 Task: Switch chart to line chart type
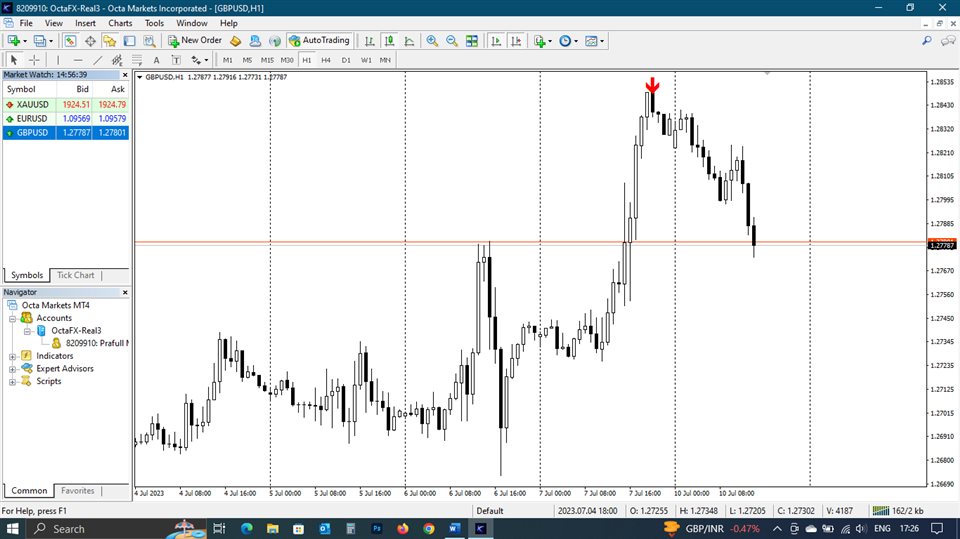pyautogui.click(x=409, y=41)
